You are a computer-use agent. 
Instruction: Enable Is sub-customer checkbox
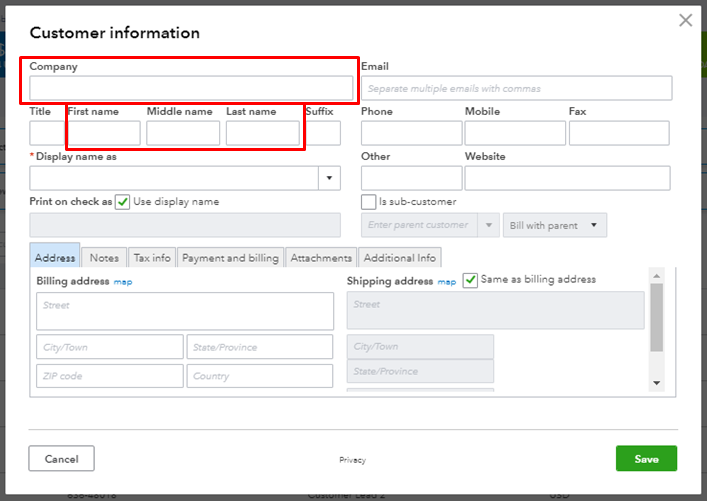369,202
